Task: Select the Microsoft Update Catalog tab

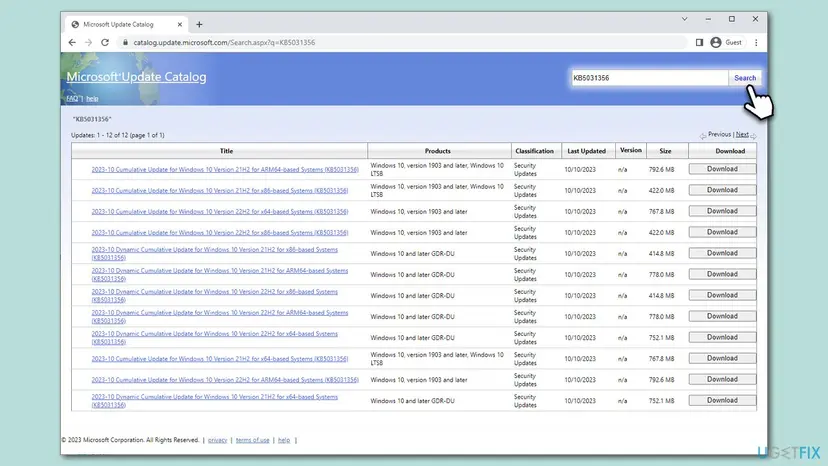Action: [127, 24]
